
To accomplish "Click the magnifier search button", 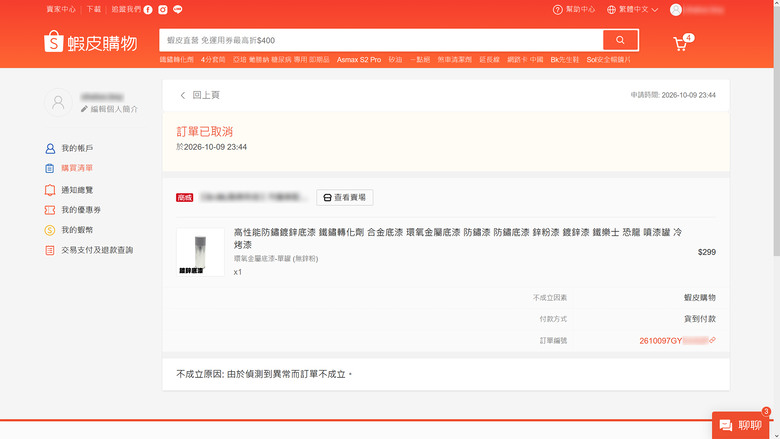I will (620, 40).
